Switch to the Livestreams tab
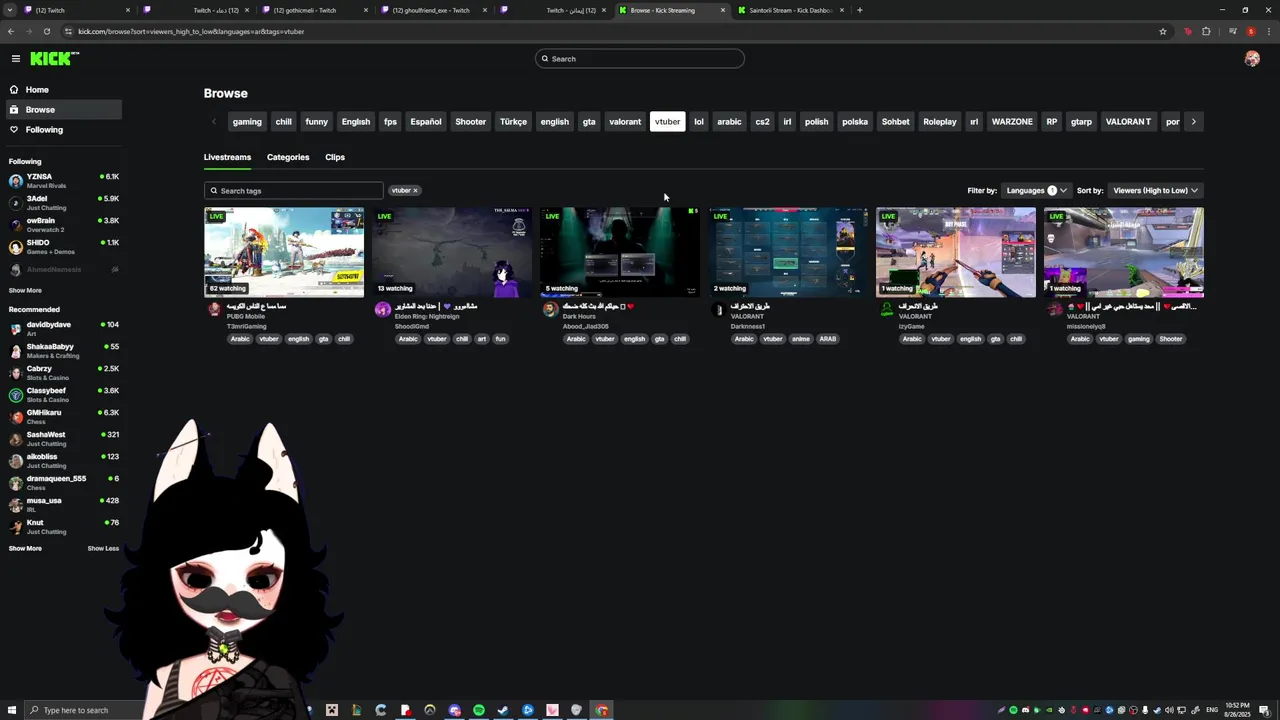 pyautogui.click(x=228, y=157)
